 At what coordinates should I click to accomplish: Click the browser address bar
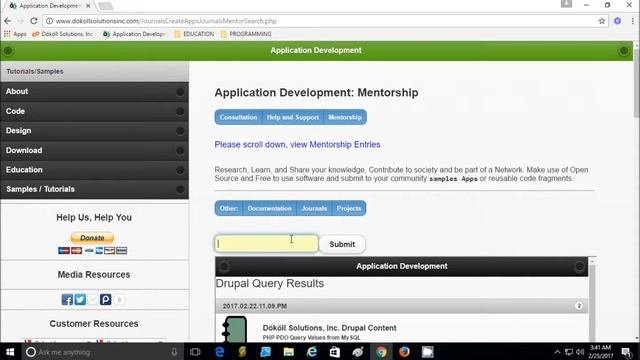pyautogui.click(x=325, y=21)
